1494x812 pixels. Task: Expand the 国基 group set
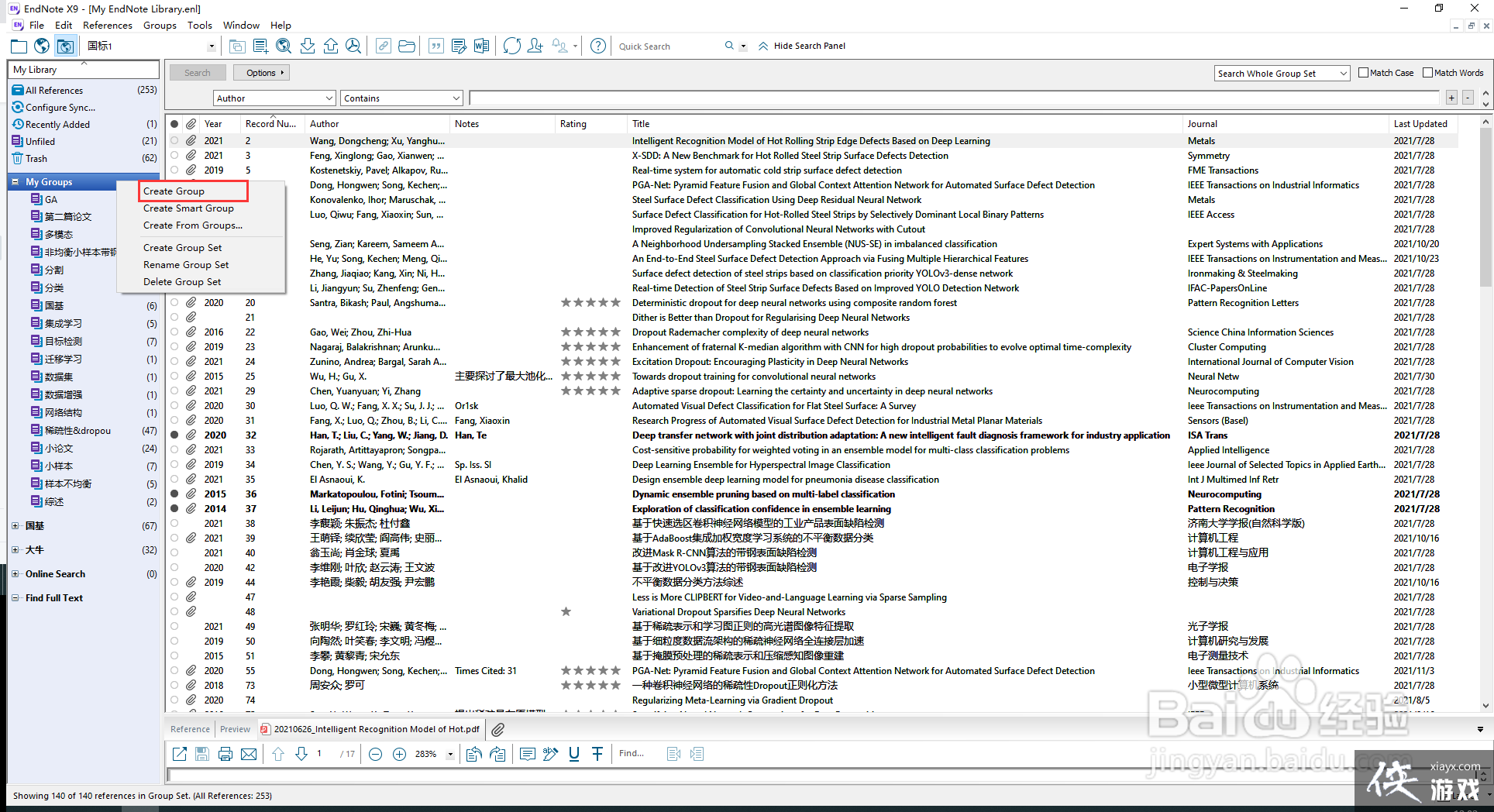[15, 526]
